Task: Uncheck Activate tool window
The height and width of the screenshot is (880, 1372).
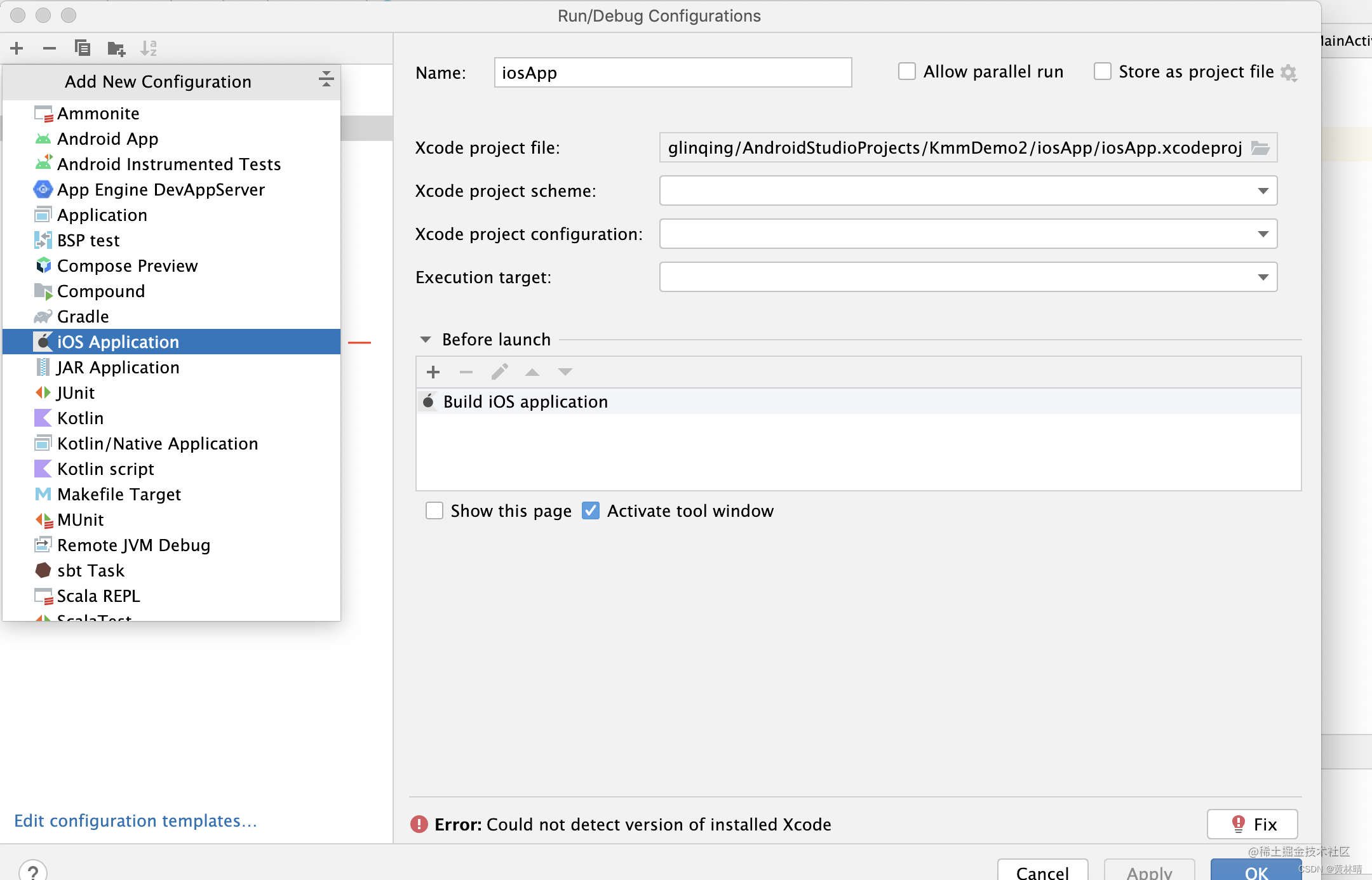Action: click(x=591, y=510)
